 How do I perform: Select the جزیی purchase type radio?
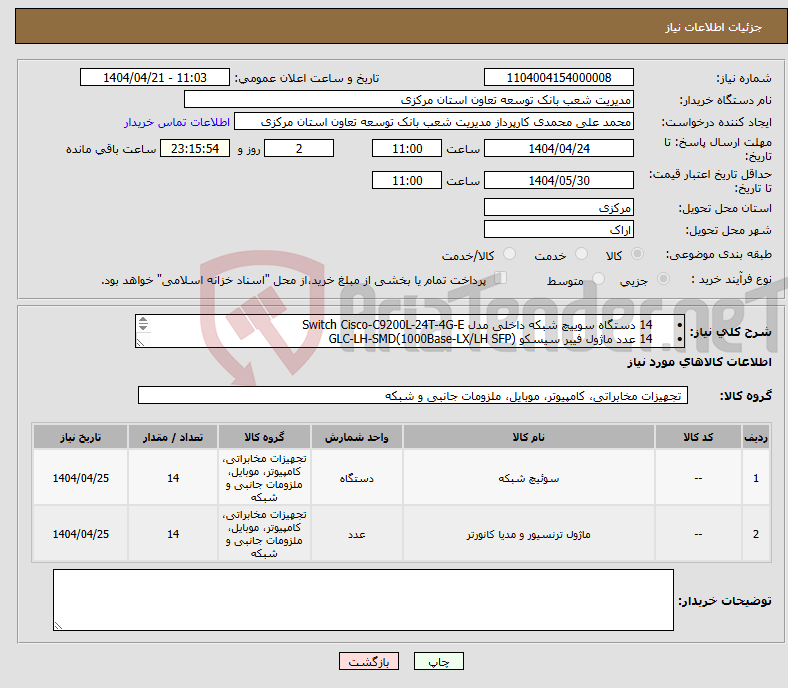[x=663, y=278]
